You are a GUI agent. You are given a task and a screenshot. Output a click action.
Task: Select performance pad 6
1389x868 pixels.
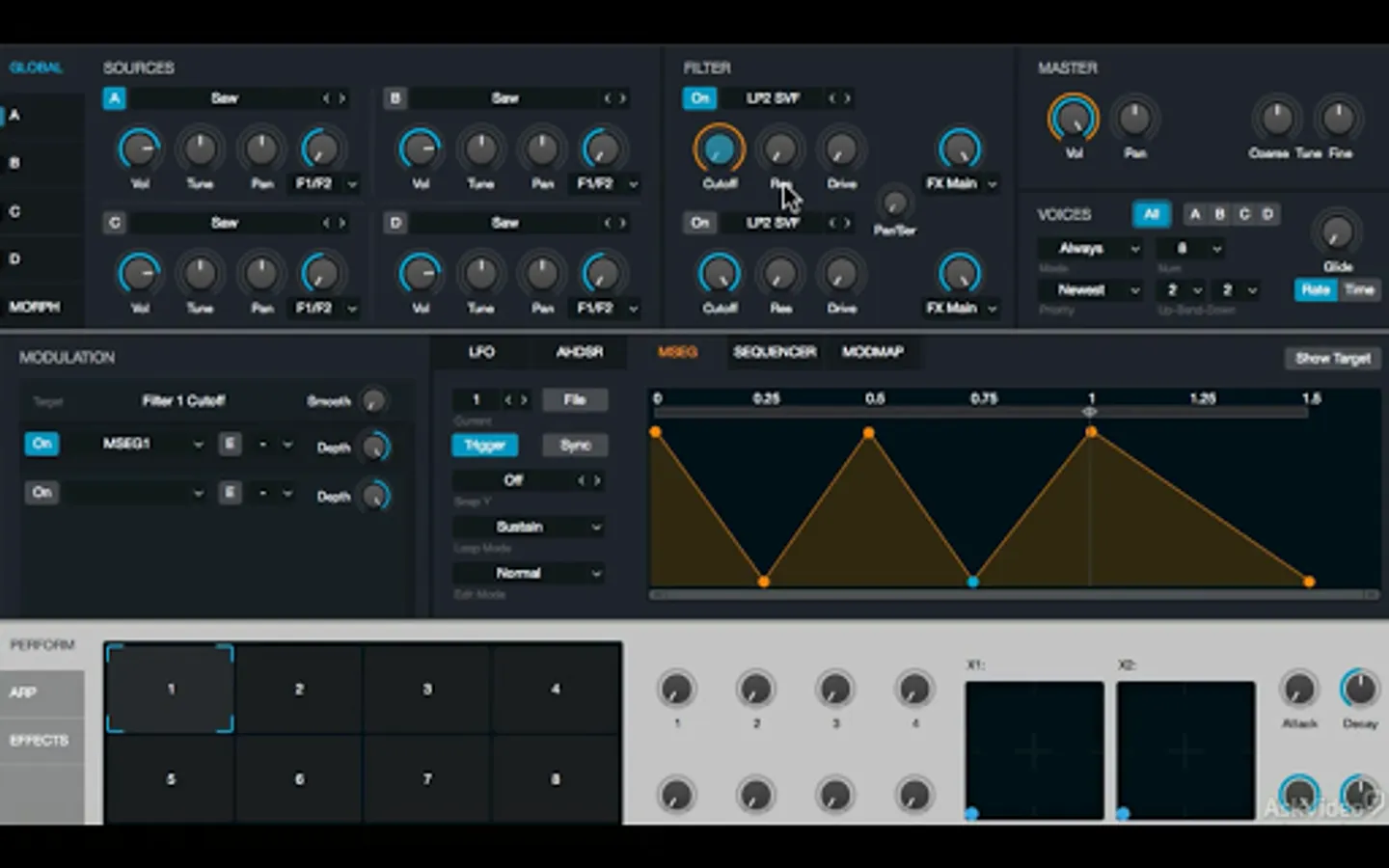(299, 778)
